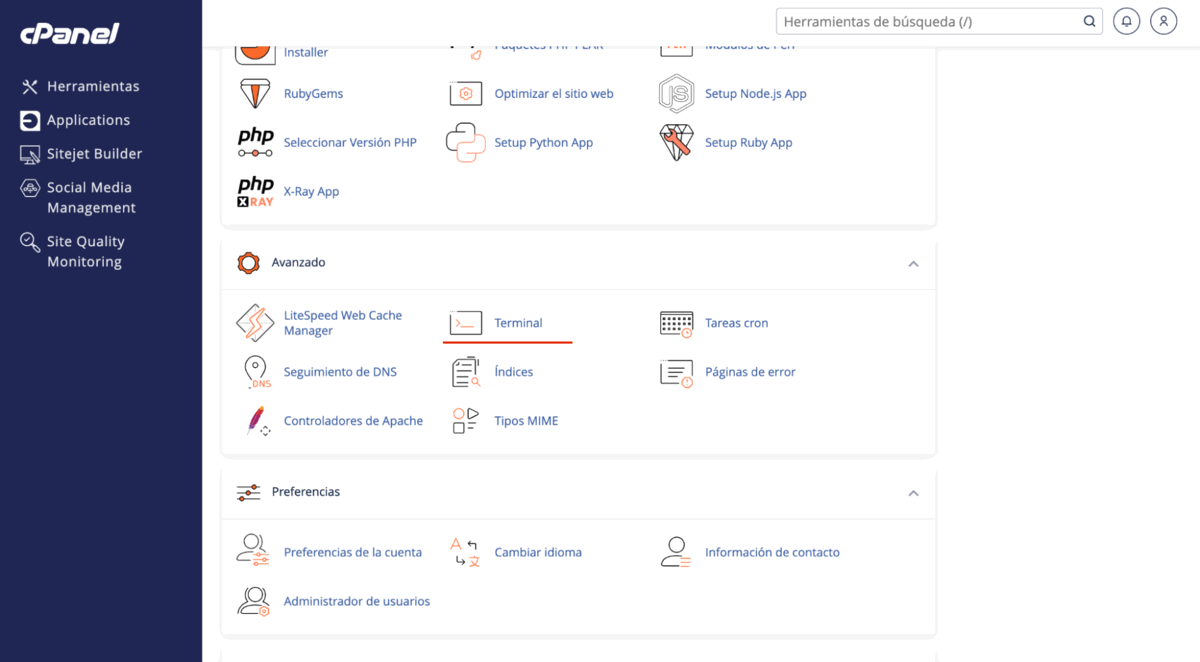This screenshot has width=1200, height=662.
Task: Open Seguimiento de DNS link
Action: pos(340,372)
